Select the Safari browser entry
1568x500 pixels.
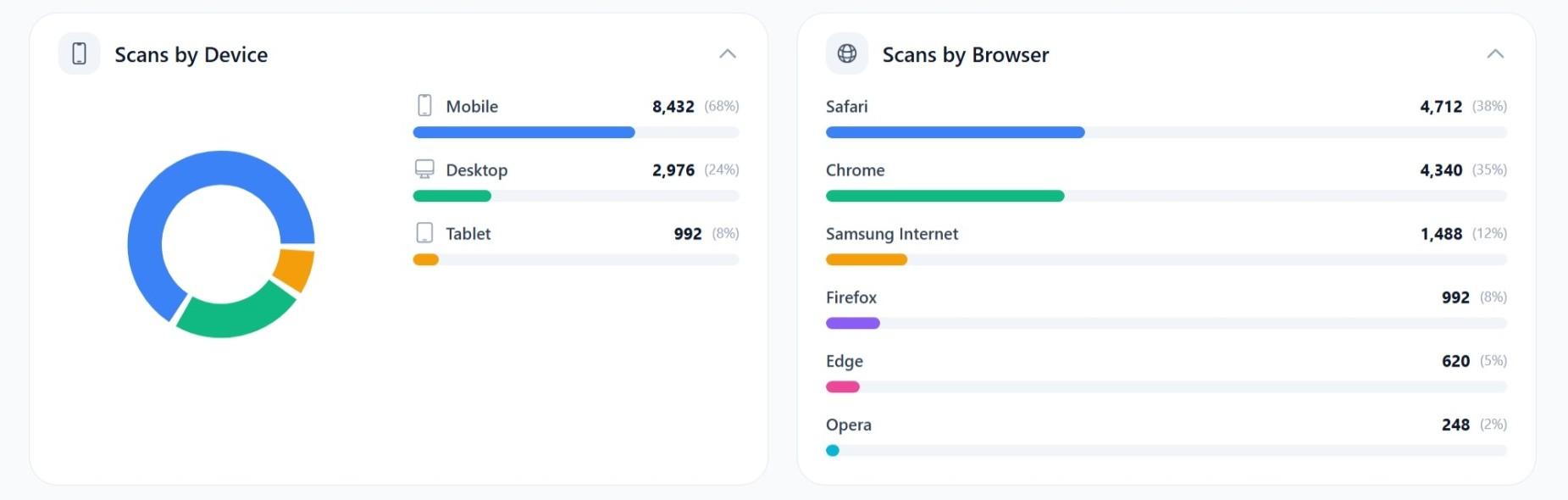point(847,106)
